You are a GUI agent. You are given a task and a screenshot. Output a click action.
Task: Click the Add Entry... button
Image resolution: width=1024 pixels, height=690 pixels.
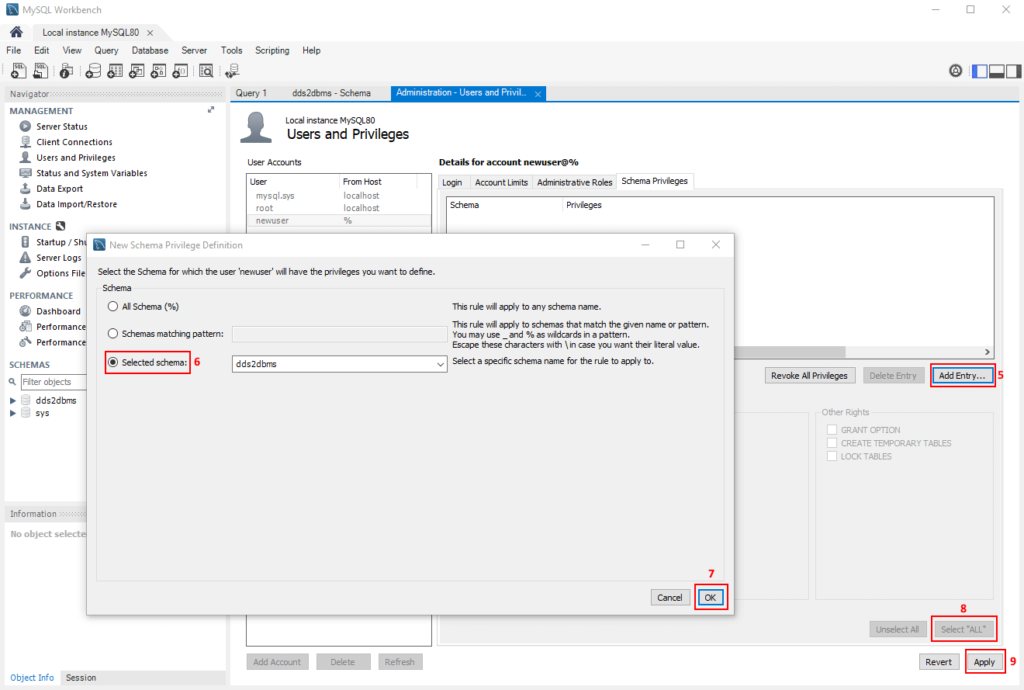[962, 375]
